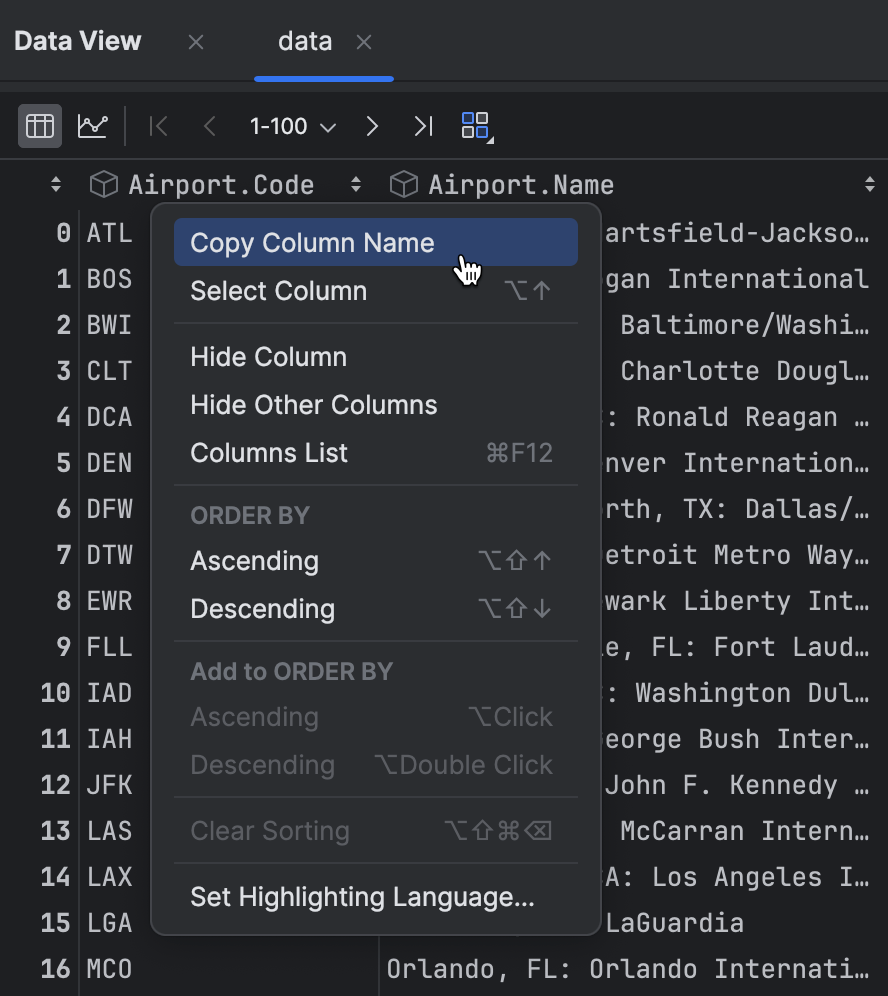This screenshot has width=888, height=996.
Task: Go to previous page of rows
Action: [209, 126]
